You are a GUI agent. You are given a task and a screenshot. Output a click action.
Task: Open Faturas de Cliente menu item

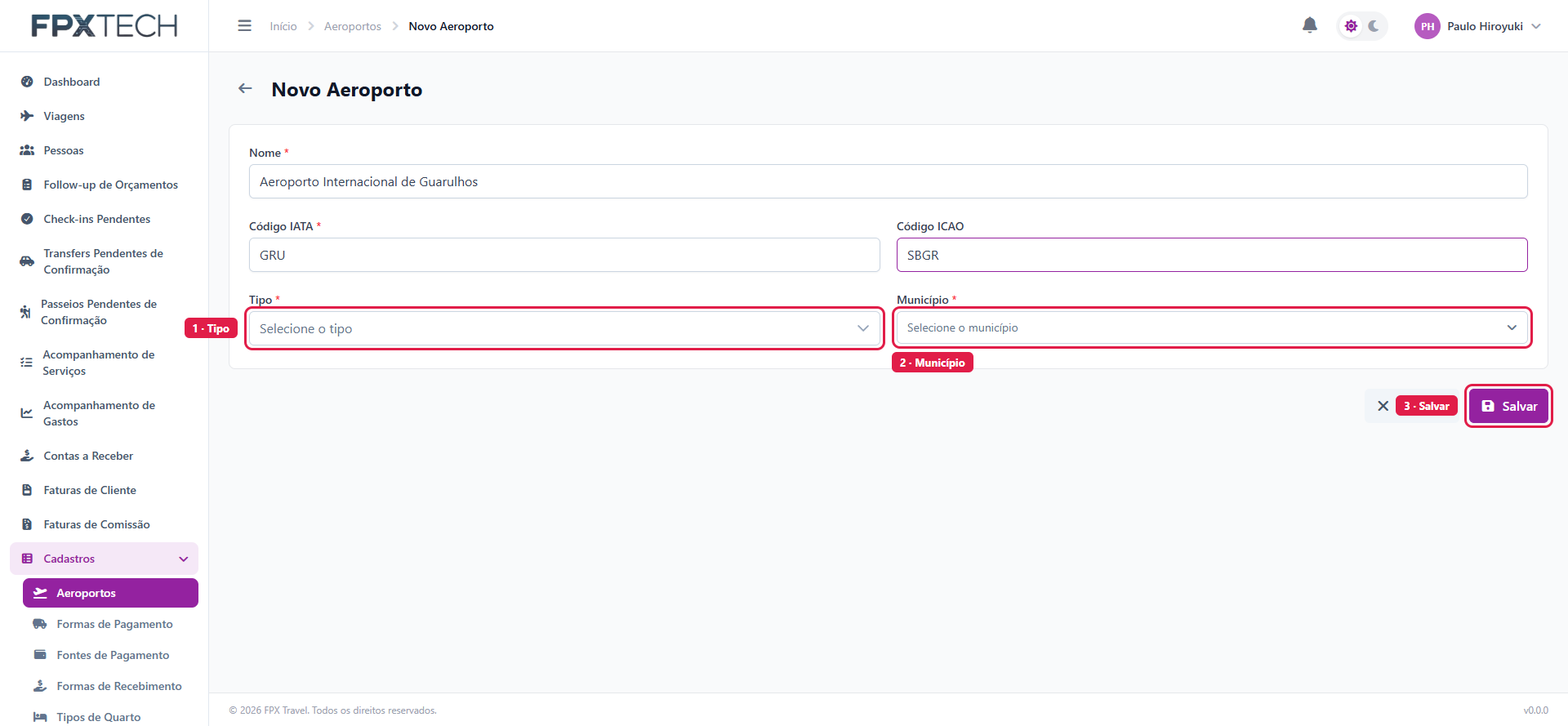(x=104, y=490)
